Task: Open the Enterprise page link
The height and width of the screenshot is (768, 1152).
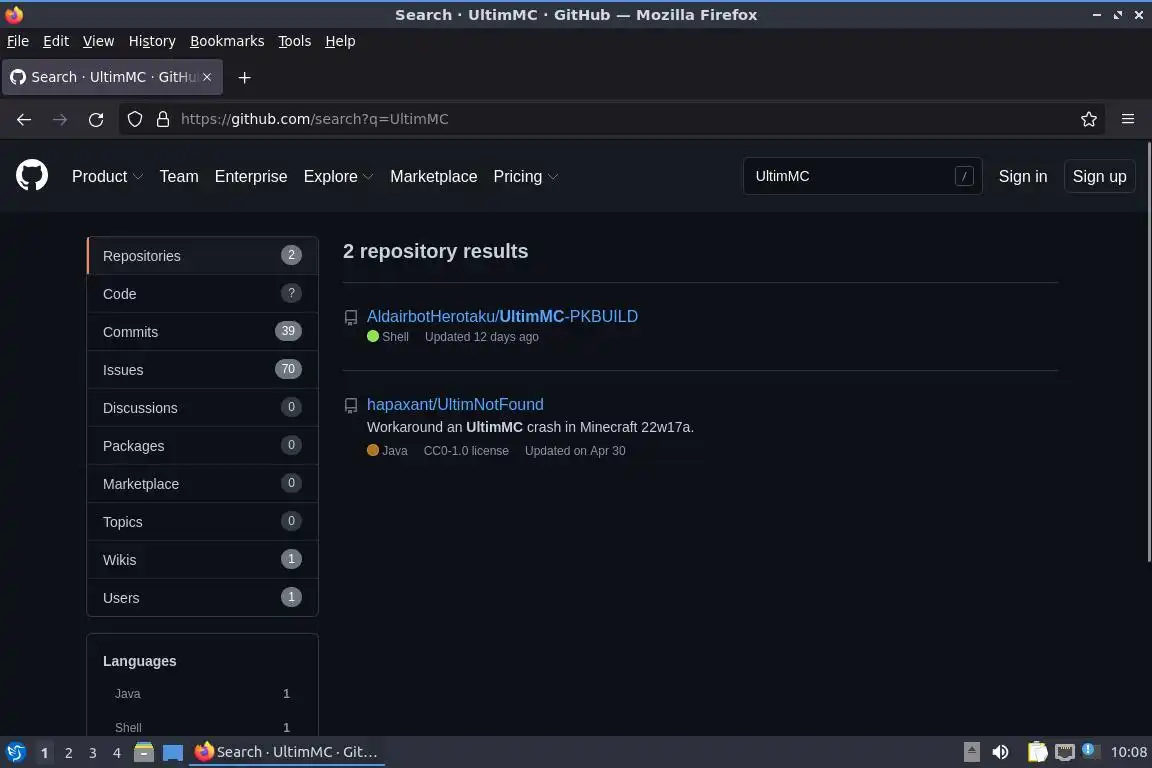Action: pyautogui.click(x=251, y=176)
